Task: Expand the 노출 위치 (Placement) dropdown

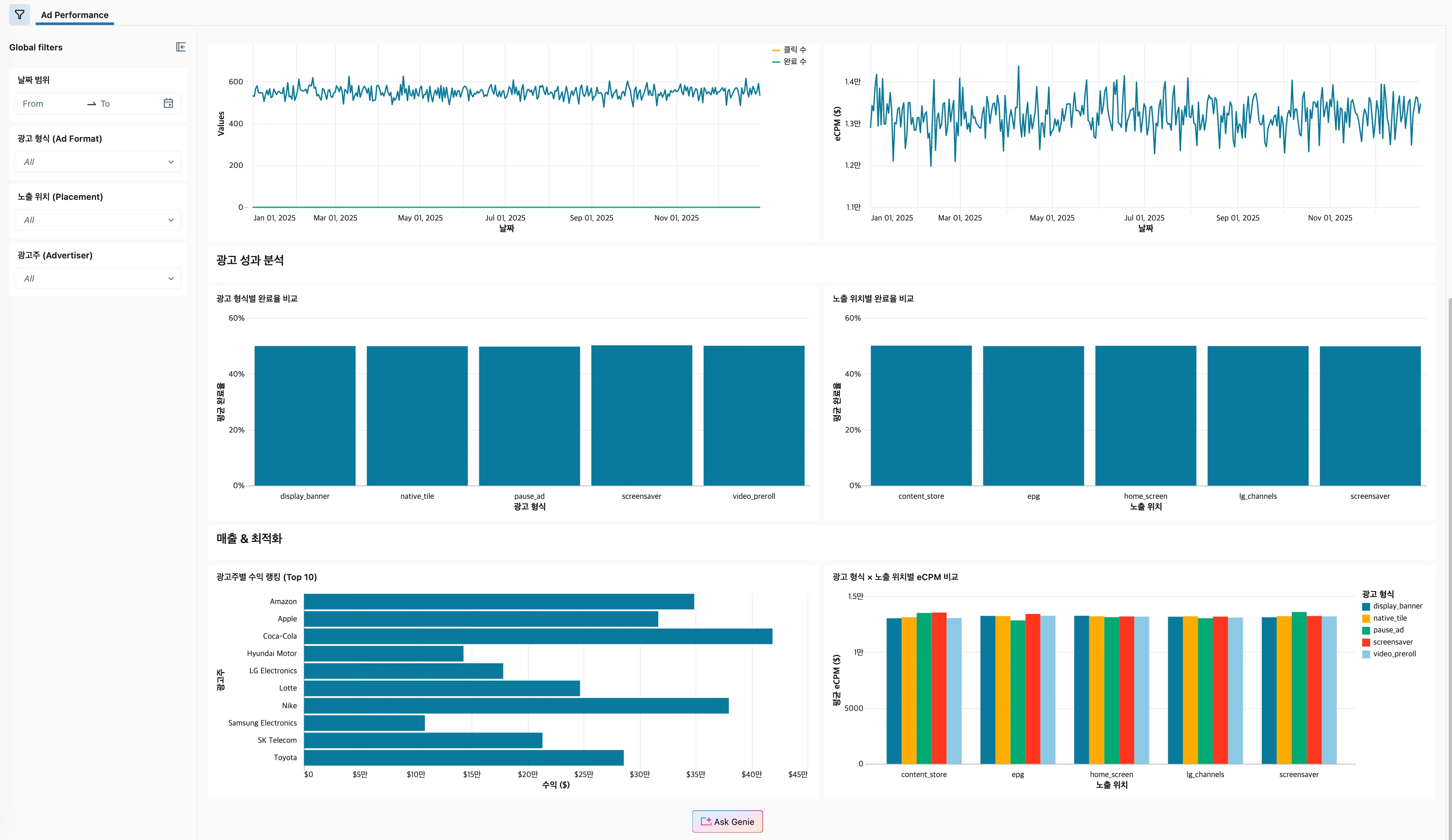Action: [97, 220]
